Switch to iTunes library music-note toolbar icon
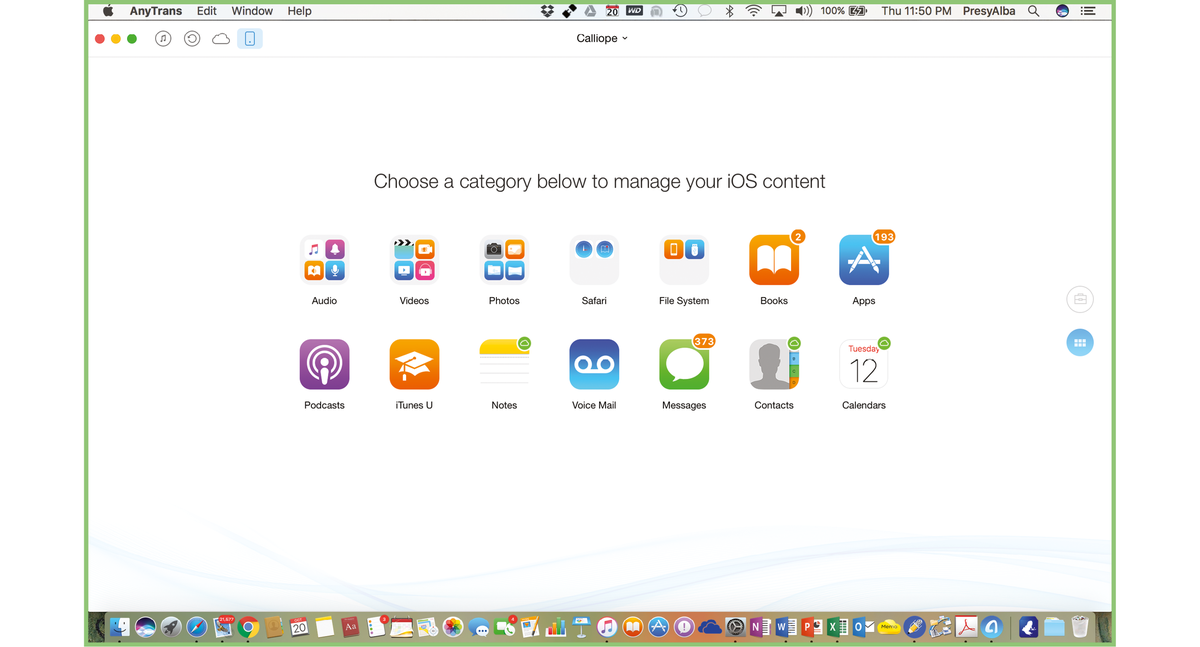The height and width of the screenshot is (647, 1200). [x=163, y=38]
